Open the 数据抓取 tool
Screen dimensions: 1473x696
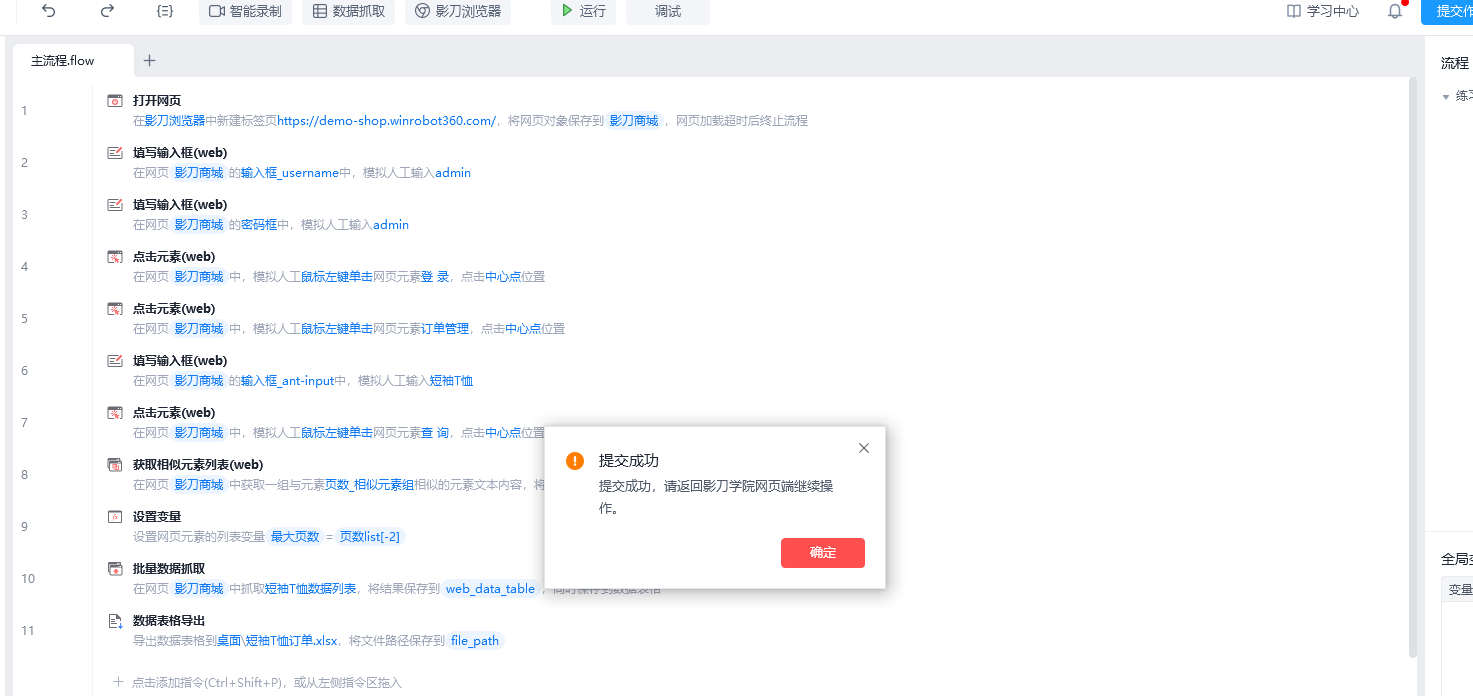point(349,11)
